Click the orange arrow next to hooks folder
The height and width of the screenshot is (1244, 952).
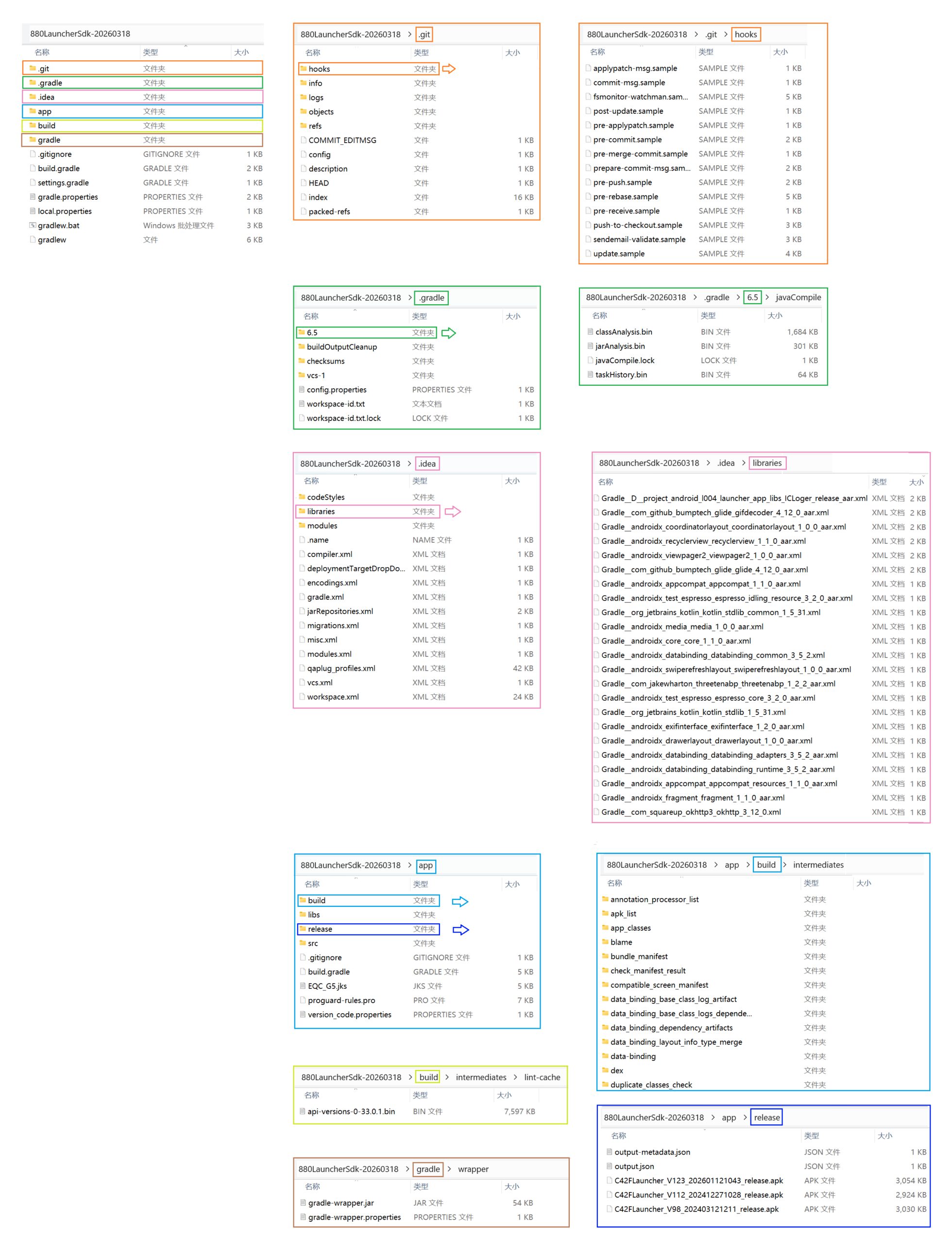[448, 69]
